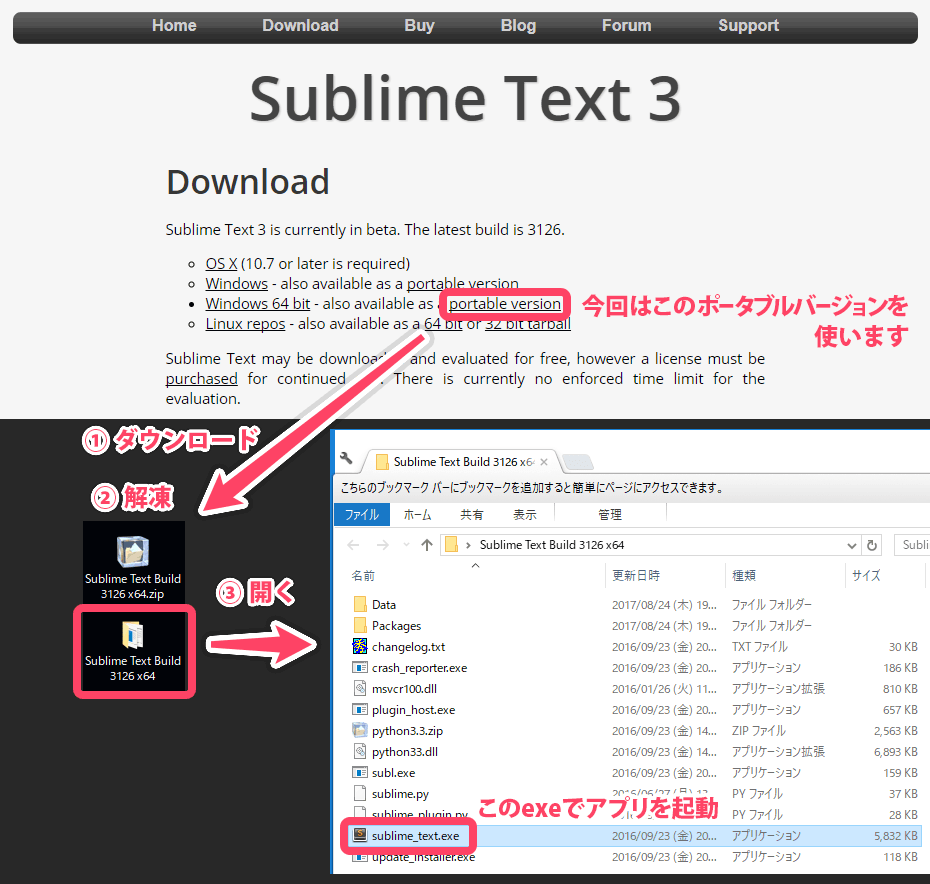Viewport: 930px width, 884px height.
Task: Open the recent locations dropdown arrow
Action: [406, 545]
